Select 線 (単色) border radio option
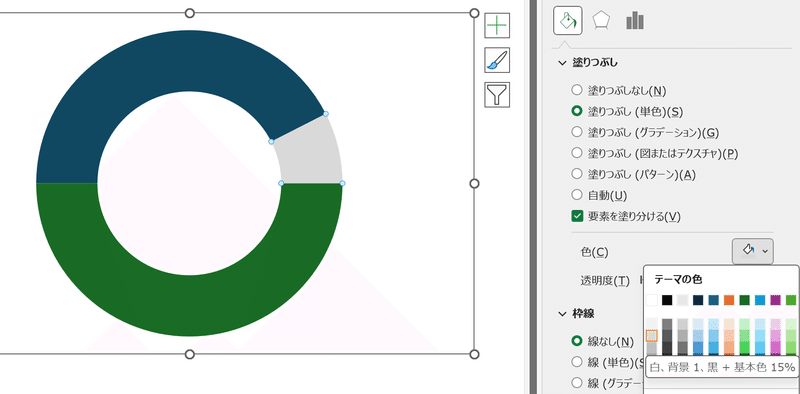 pyautogui.click(x=577, y=362)
